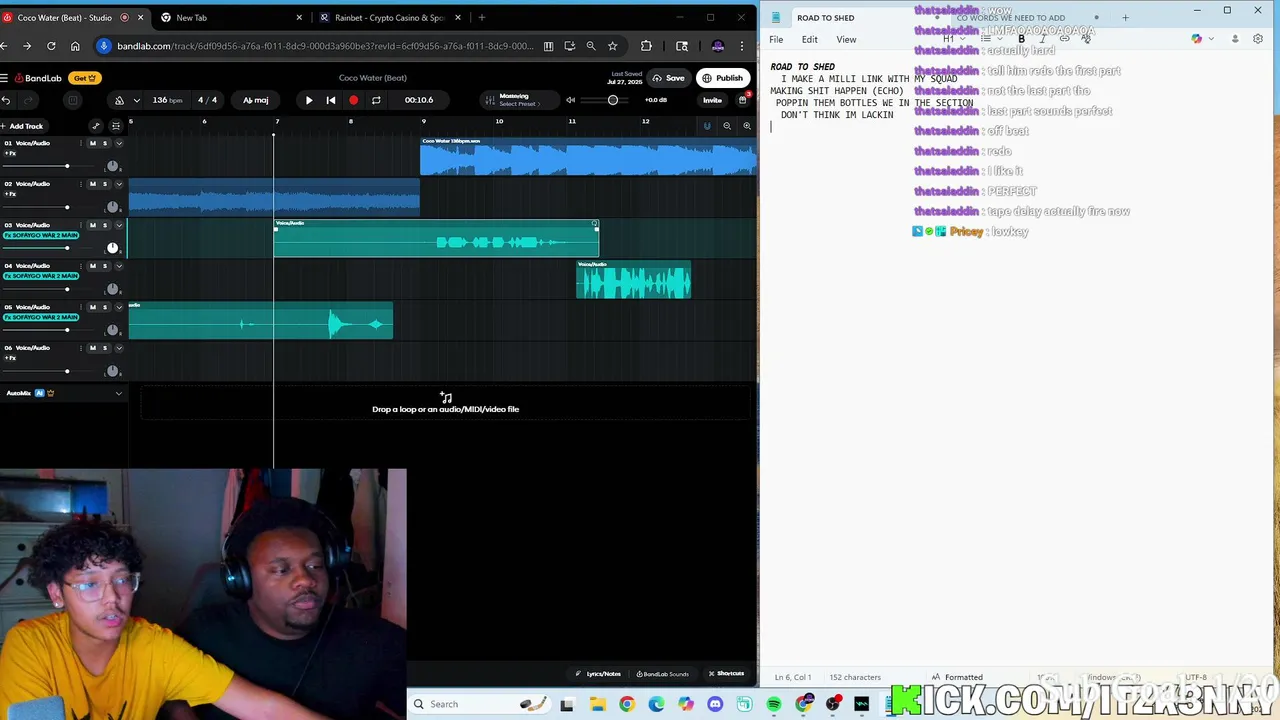Viewport: 1280px width, 720px height.
Task: Solo track 02 Voice/Audio
Action: [x=105, y=184]
